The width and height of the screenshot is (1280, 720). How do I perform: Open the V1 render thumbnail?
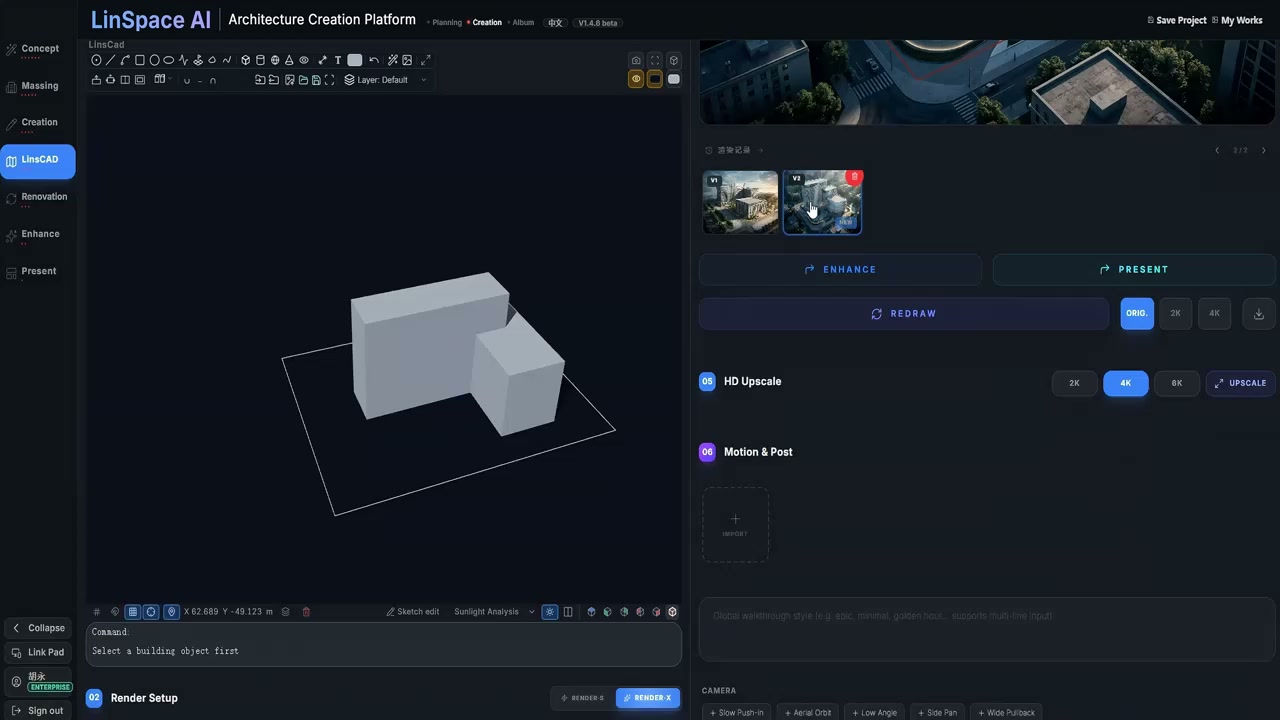740,202
